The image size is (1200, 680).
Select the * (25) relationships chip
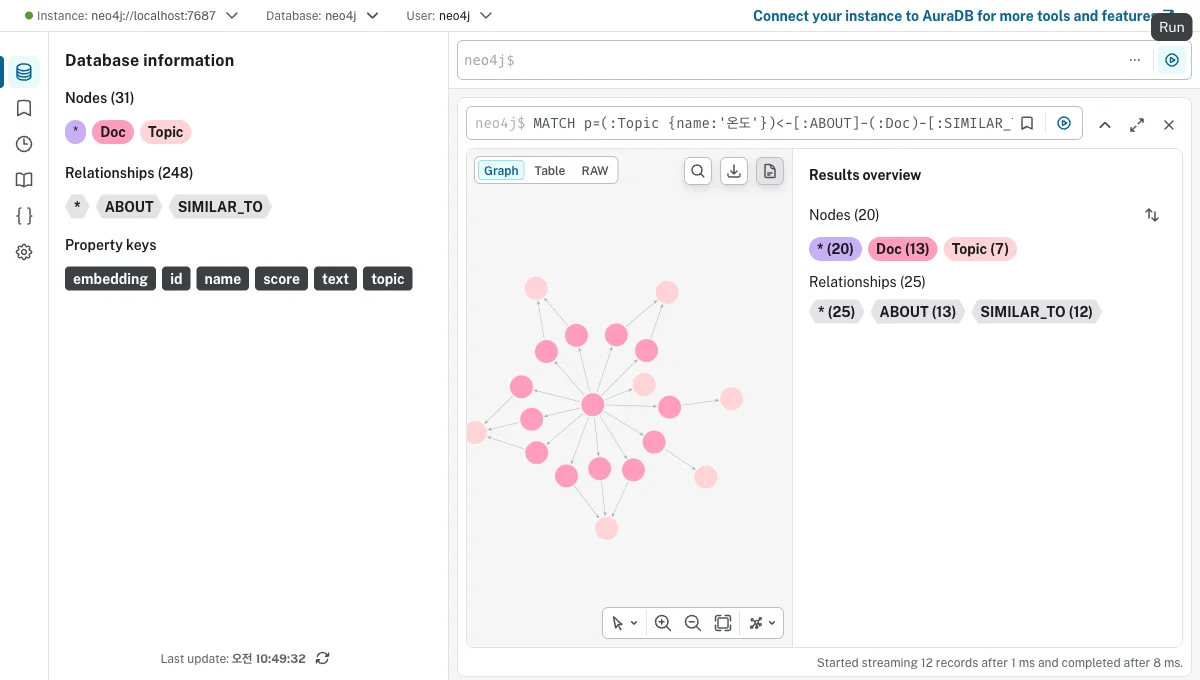click(836, 312)
